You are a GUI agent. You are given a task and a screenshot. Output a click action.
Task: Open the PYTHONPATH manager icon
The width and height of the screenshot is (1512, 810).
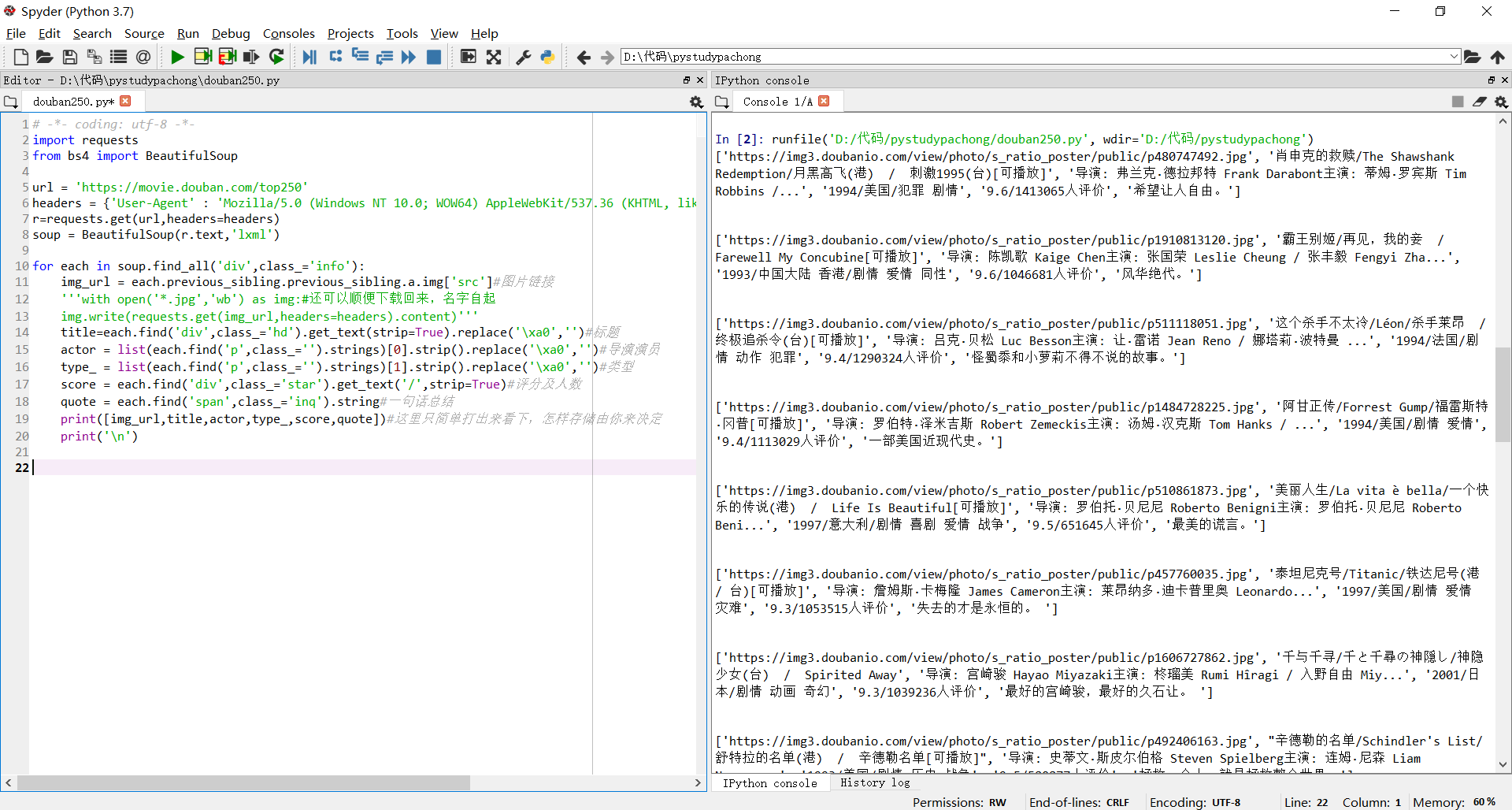(x=548, y=57)
